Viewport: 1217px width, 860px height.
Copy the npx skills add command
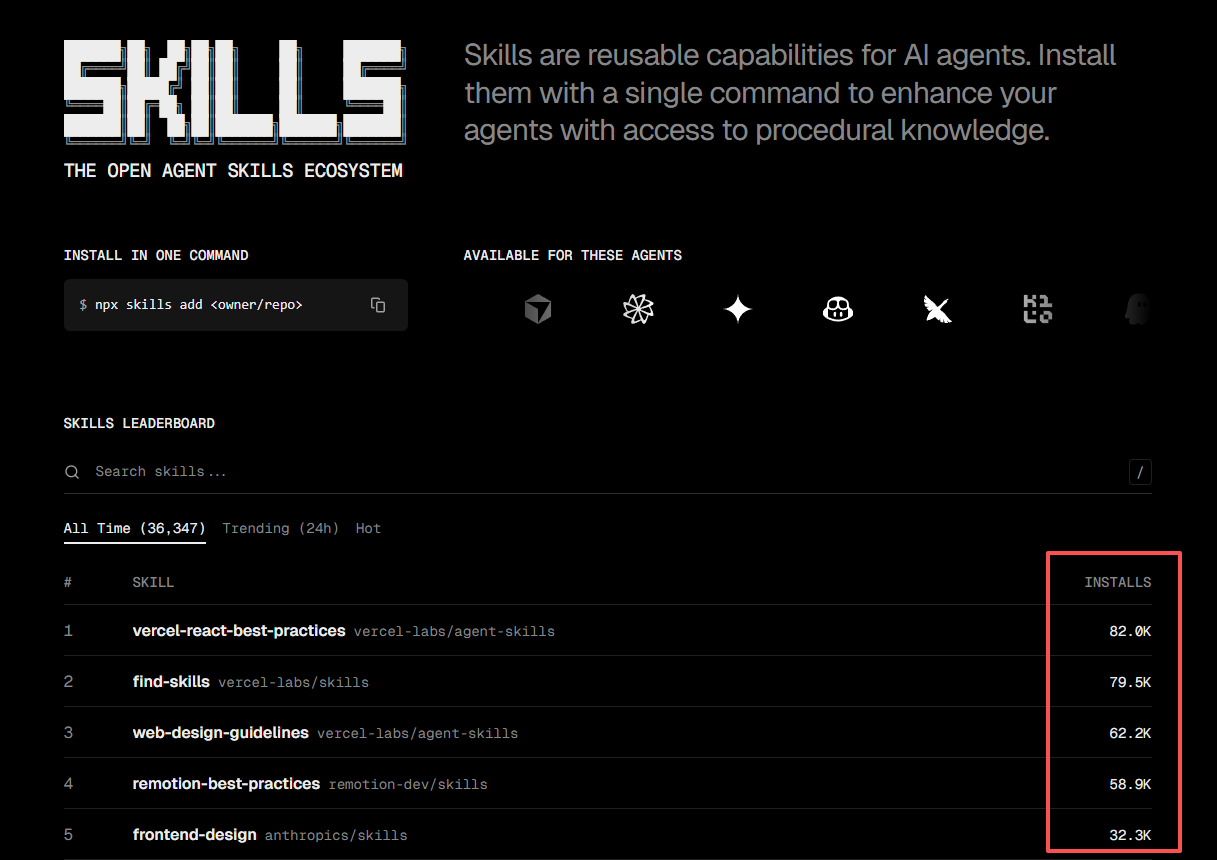click(x=378, y=305)
